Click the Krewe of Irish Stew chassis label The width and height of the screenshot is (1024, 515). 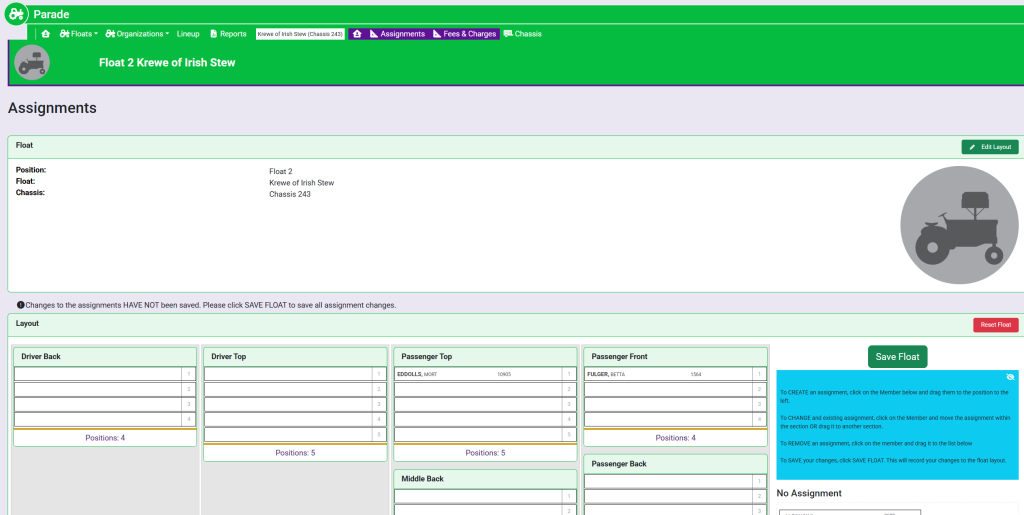point(300,34)
